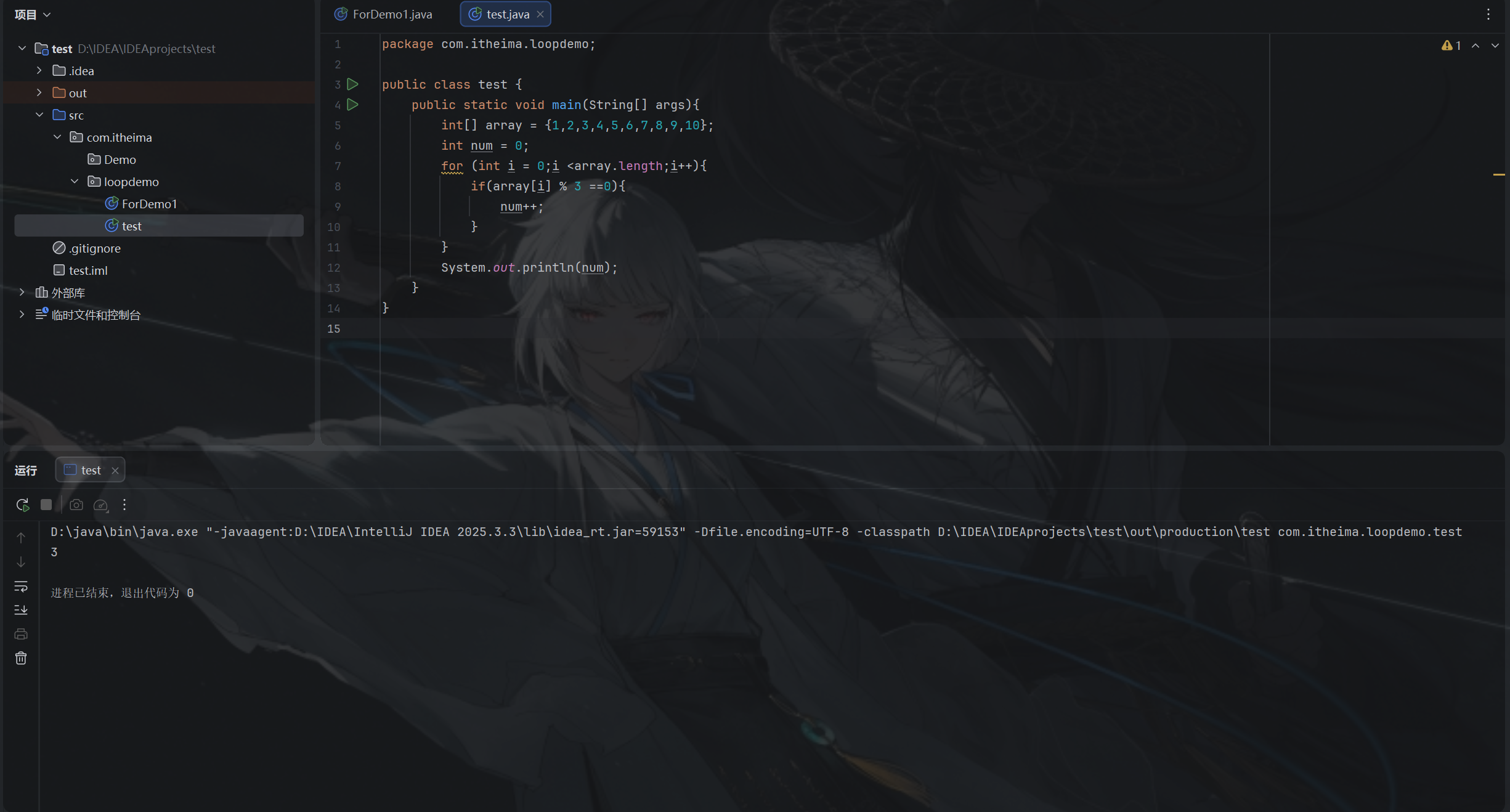
Task: Run the test class from line 3 gutter
Action: click(352, 84)
